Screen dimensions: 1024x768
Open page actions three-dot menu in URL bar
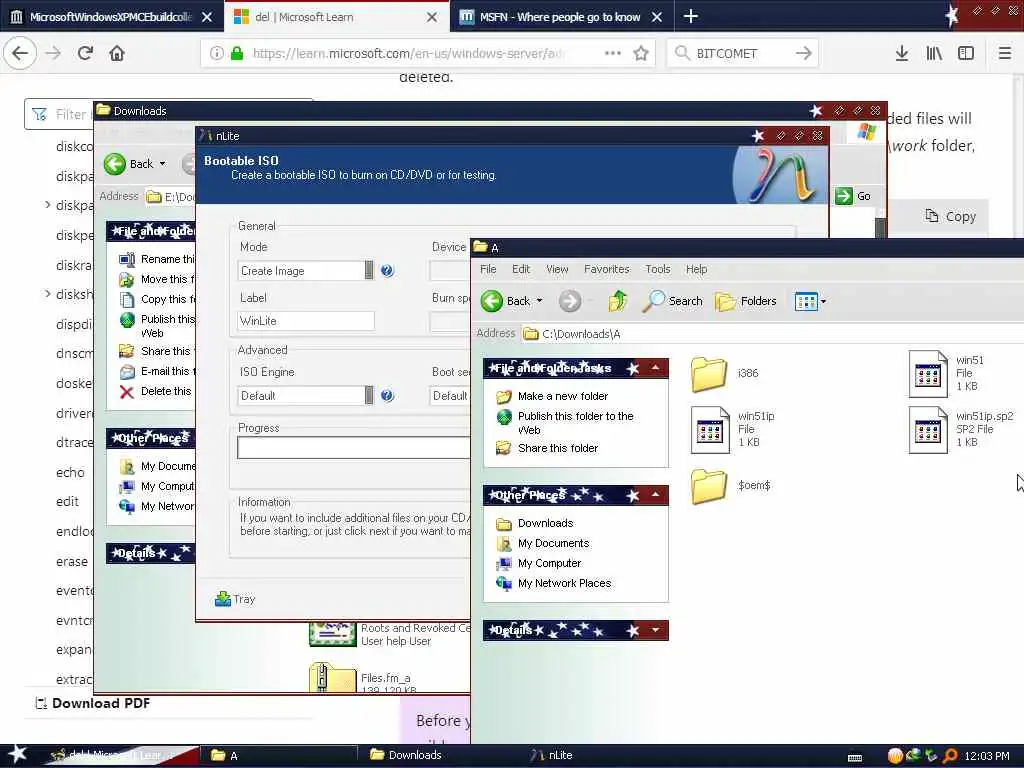[613, 53]
